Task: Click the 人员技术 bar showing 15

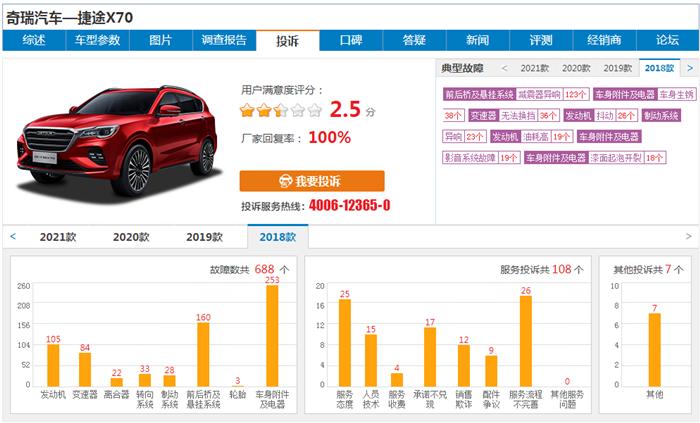Action: click(x=371, y=361)
